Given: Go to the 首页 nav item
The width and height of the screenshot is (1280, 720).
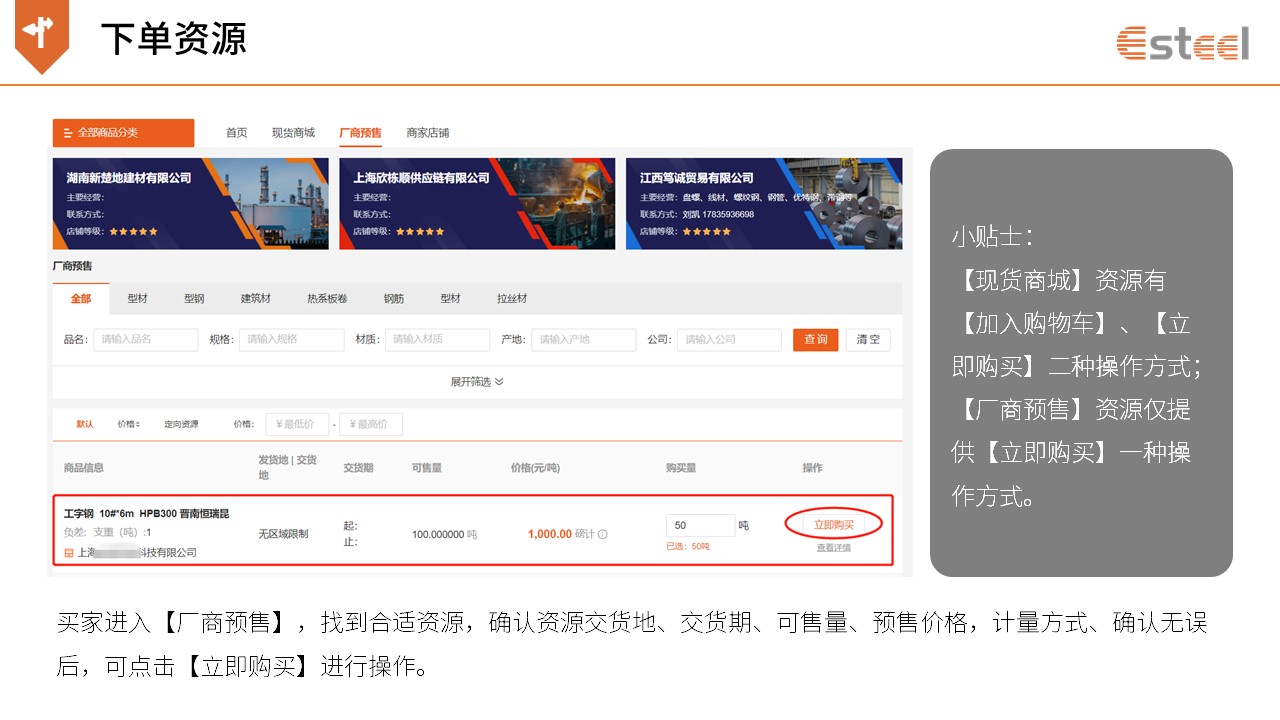Looking at the screenshot, I should (236, 132).
